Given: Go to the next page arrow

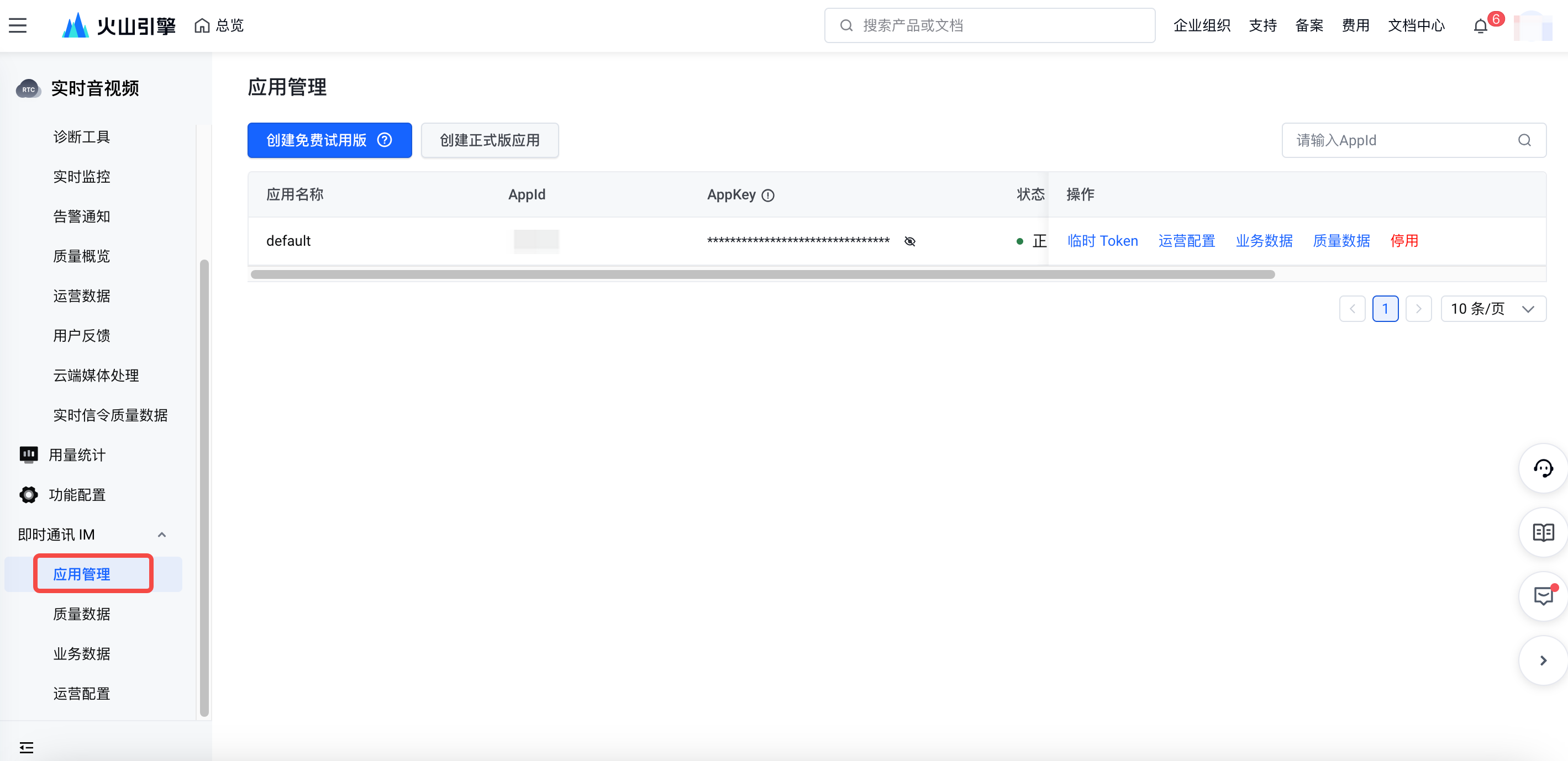Looking at the screenshot, I should (x=1419, y=309).
